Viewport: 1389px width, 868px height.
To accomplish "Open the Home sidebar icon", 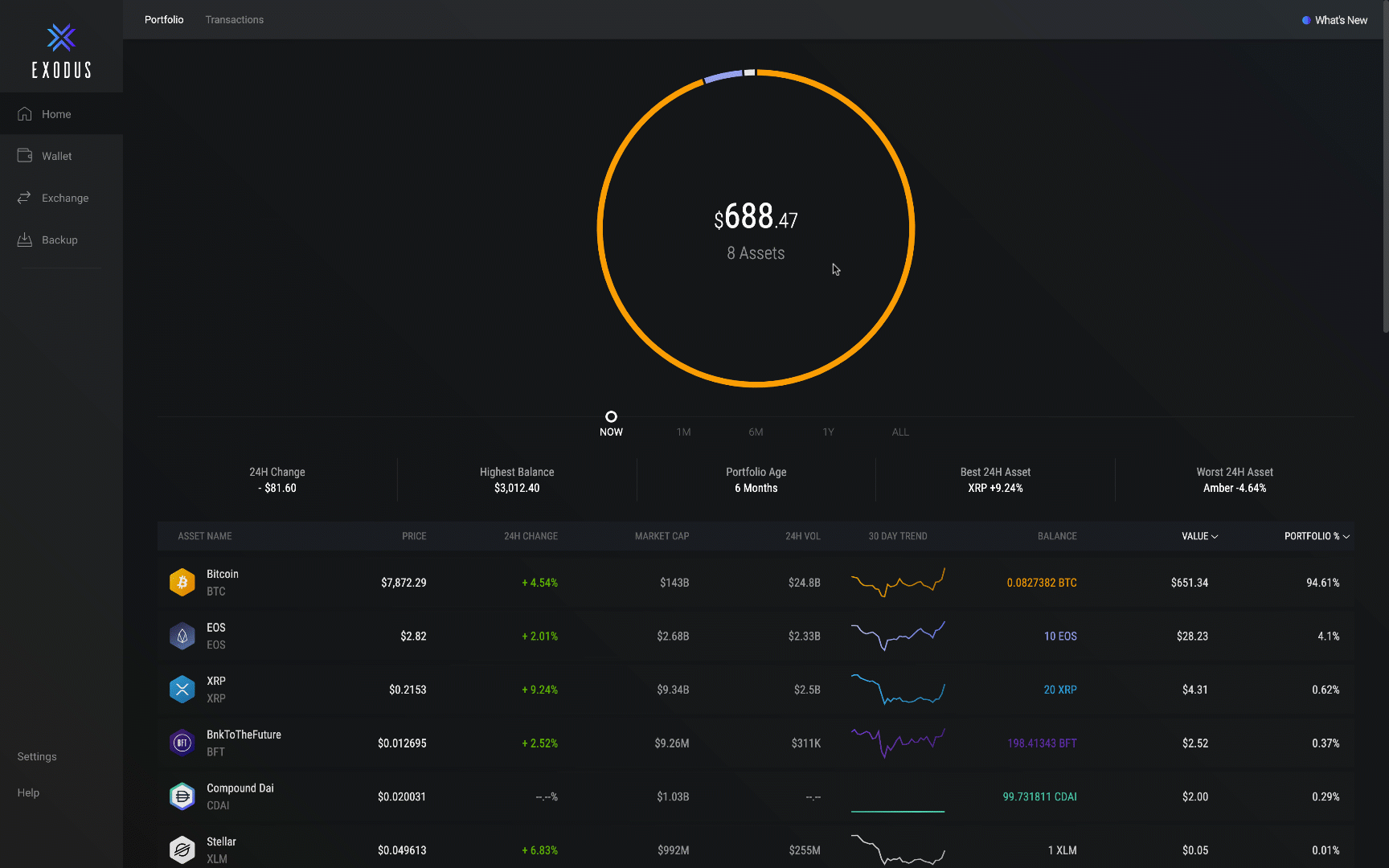I will [x=25, y=113].
